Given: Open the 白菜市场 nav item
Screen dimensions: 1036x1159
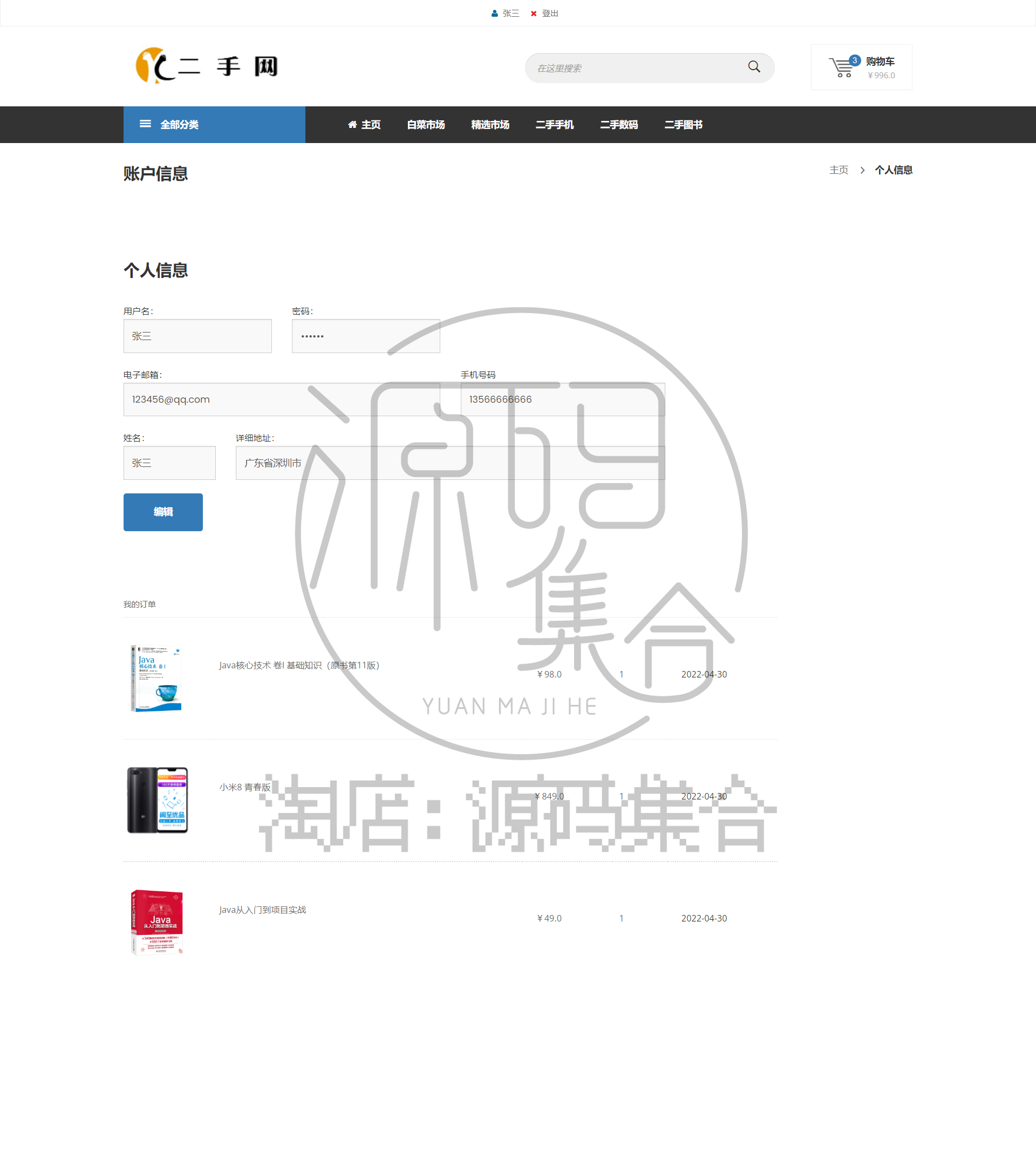Looking at the screenshot, I should pos(426,125).
